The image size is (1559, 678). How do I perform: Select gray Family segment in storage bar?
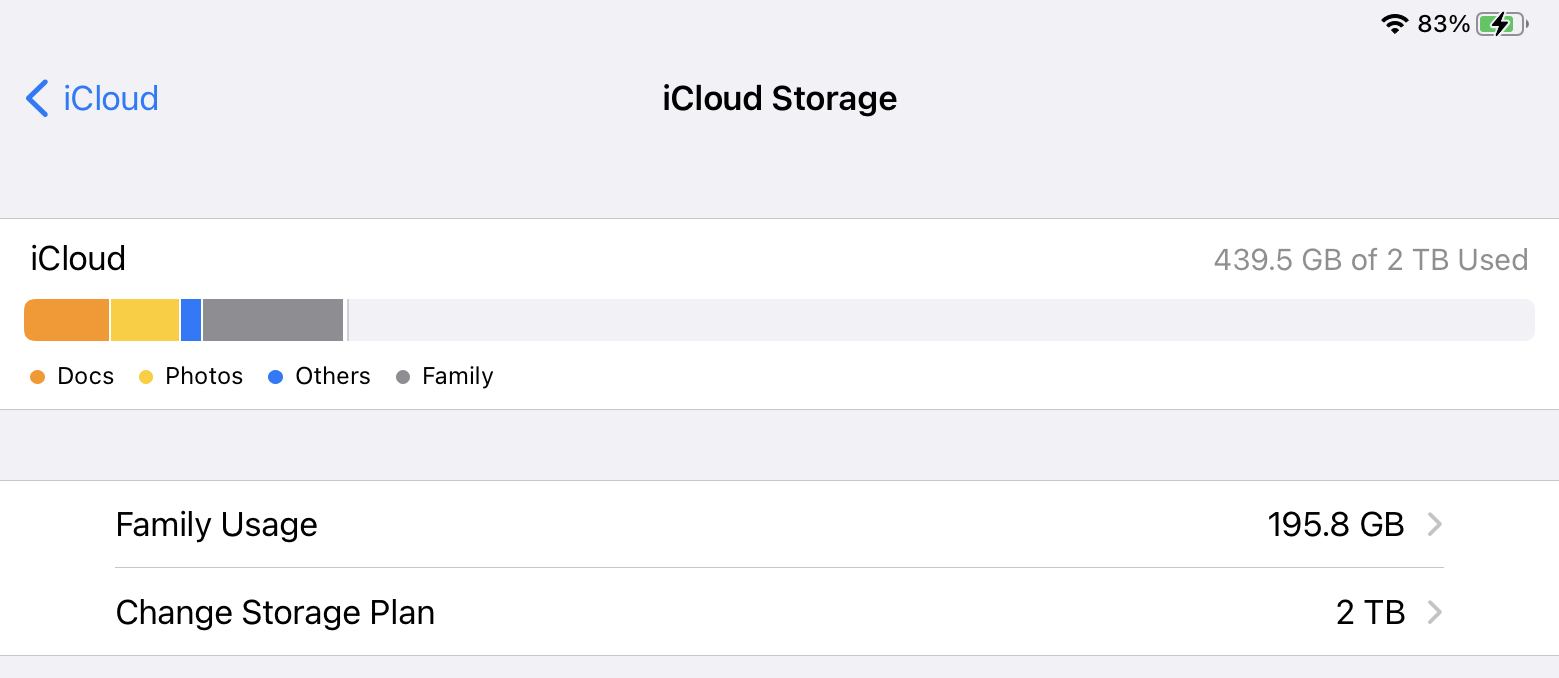click(273, 320)
